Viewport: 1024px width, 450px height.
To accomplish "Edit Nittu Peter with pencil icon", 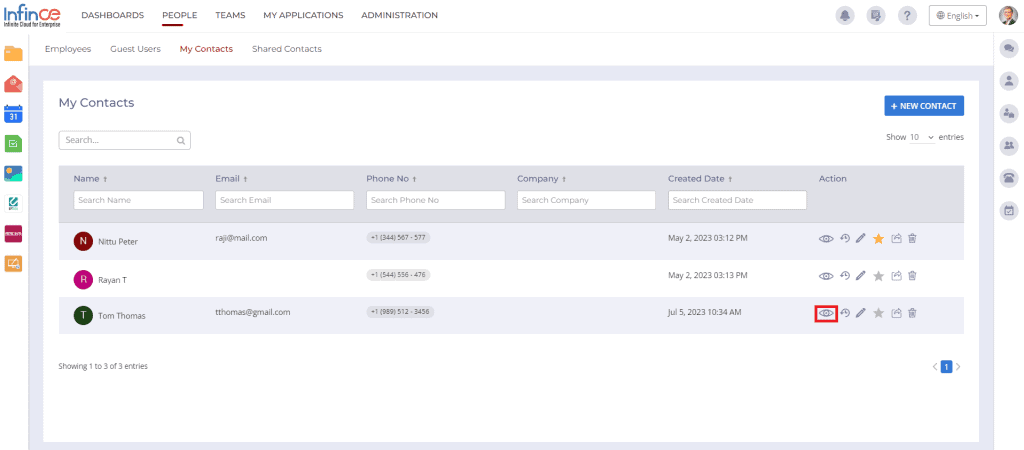I will tap(861, 239).
